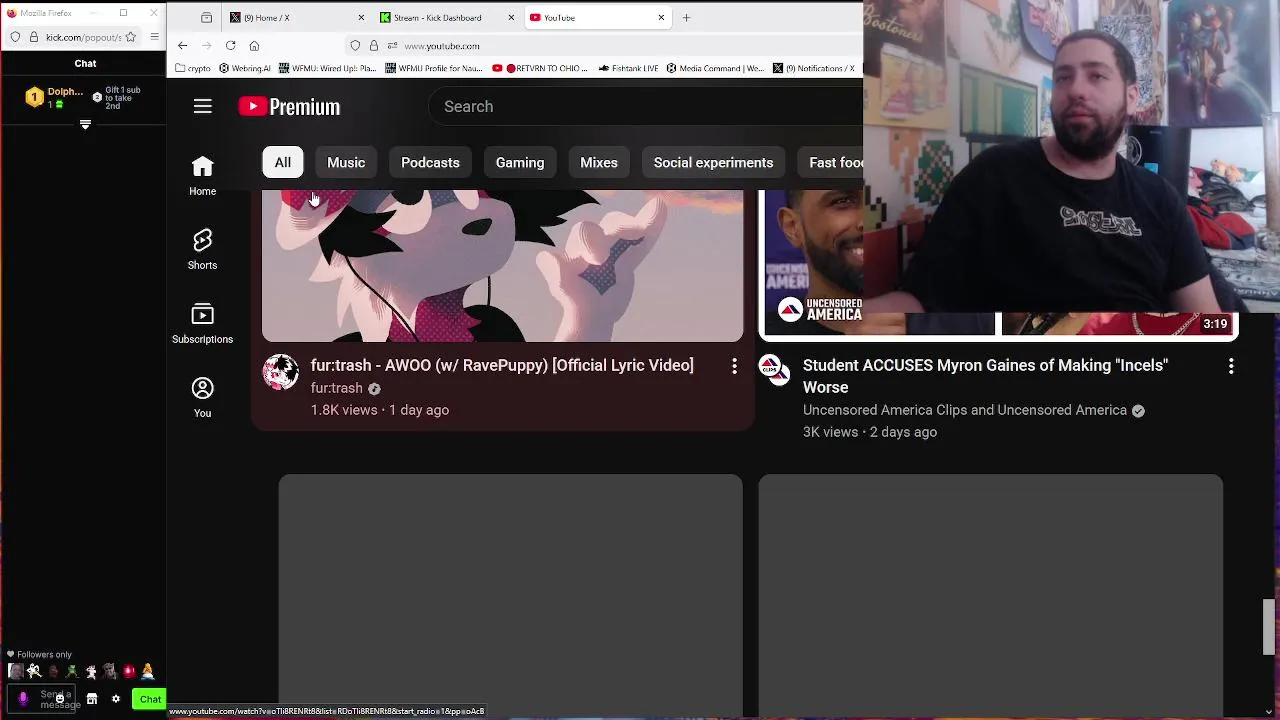
Task: Bookmark the kick.com popout page with star
Action: pos(131,37)
